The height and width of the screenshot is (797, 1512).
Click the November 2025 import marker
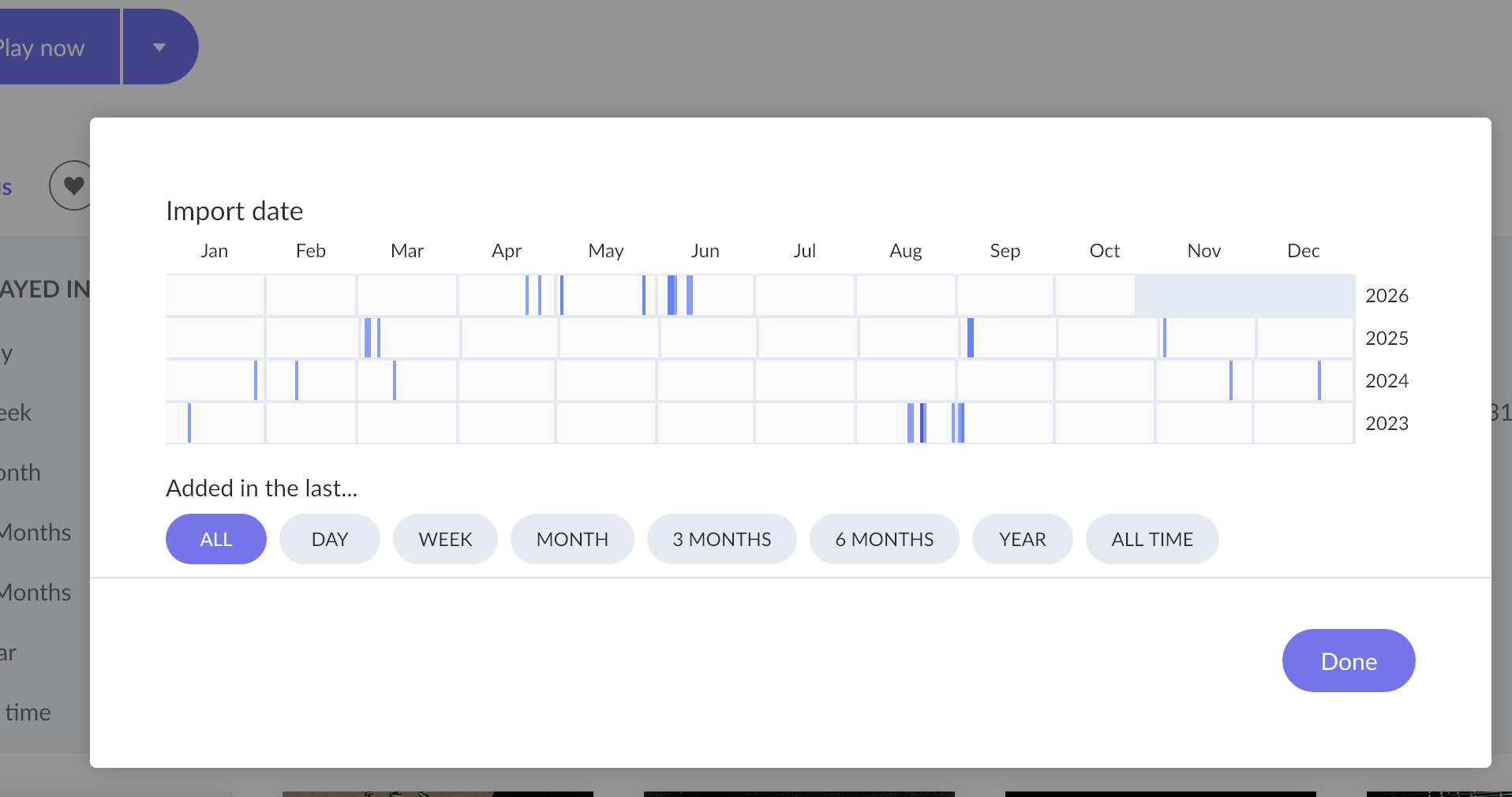tap(1165, 338)
